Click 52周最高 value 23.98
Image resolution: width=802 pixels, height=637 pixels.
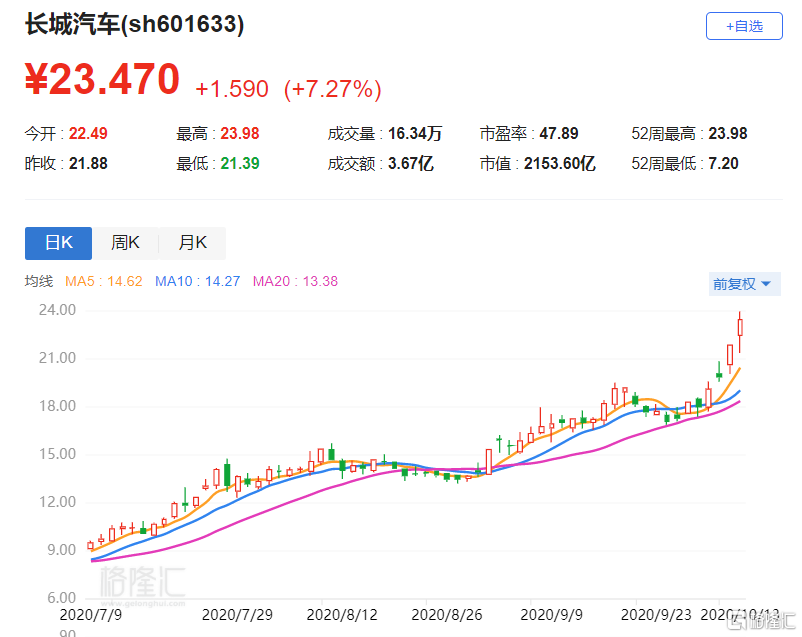coord(728,134)
